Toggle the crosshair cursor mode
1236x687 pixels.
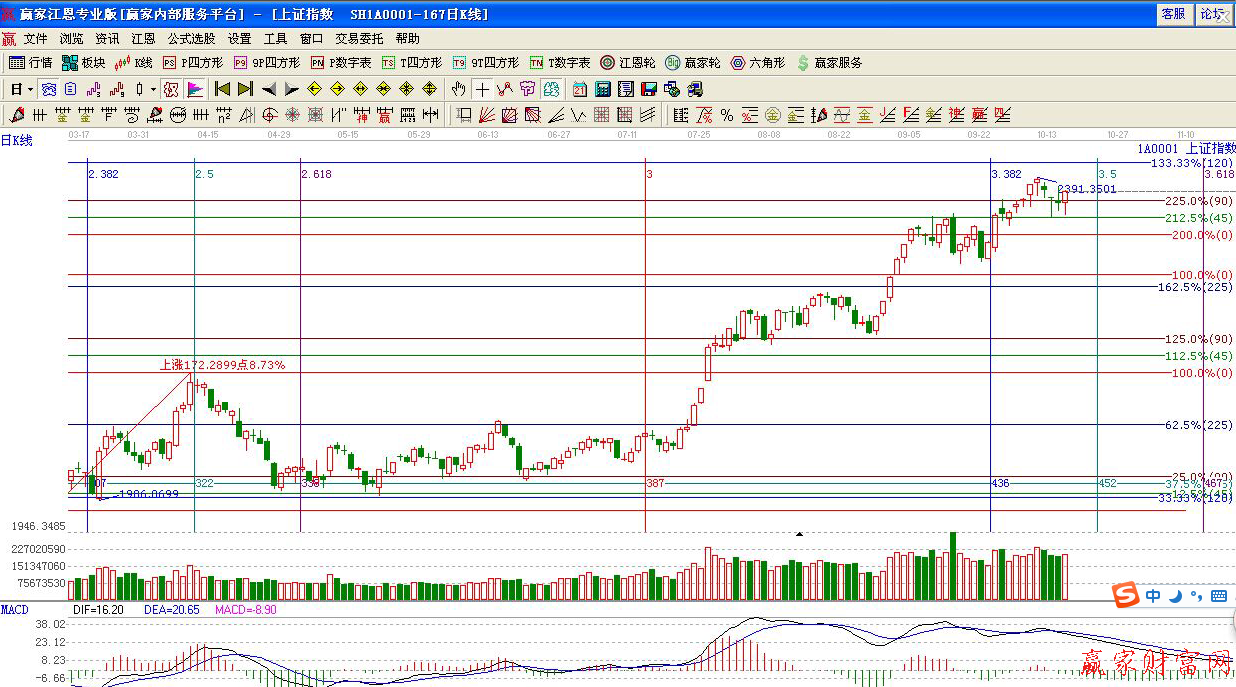(482, 89)
